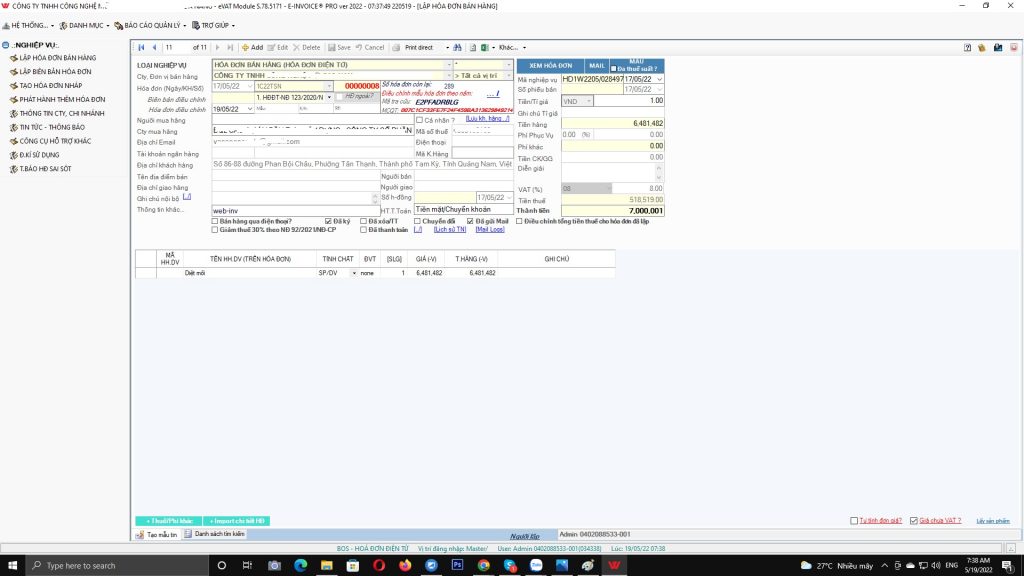Open the VND currency dropdown

click(588, 101)
